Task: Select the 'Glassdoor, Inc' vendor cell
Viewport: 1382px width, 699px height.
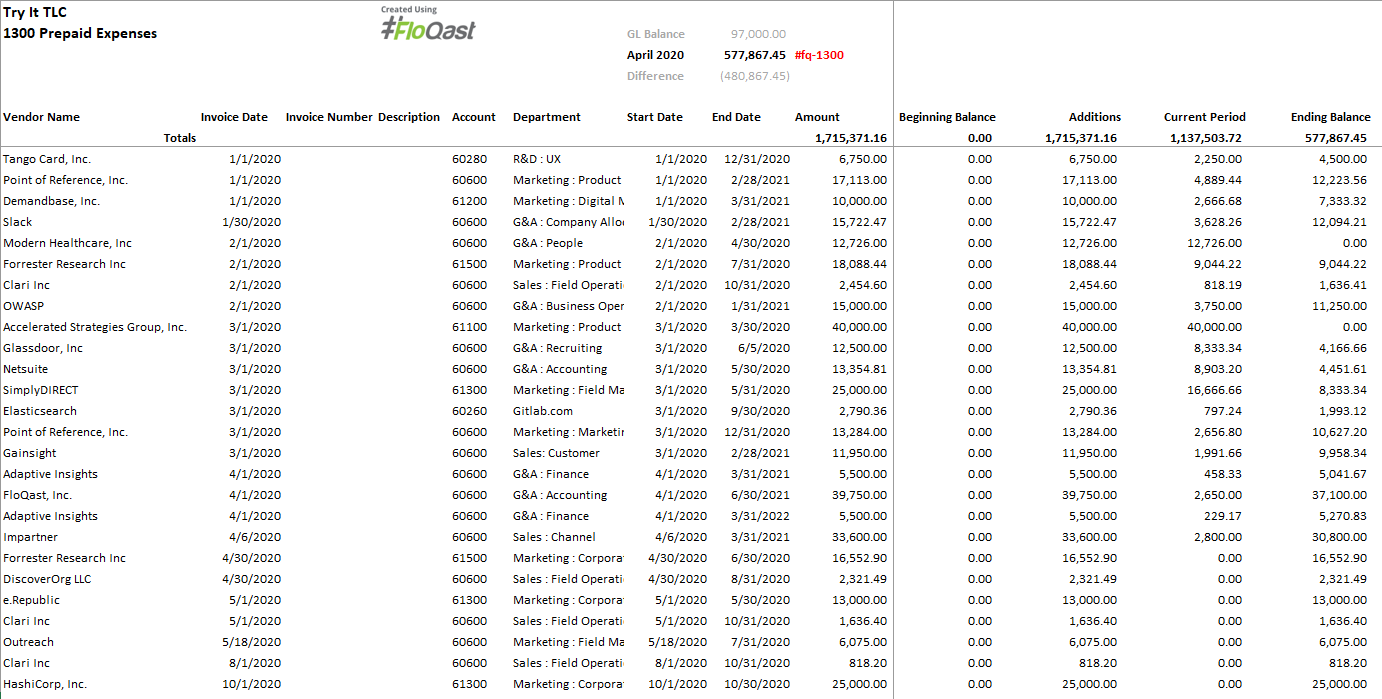Action: pyautogui.click(x=43, y=348)
